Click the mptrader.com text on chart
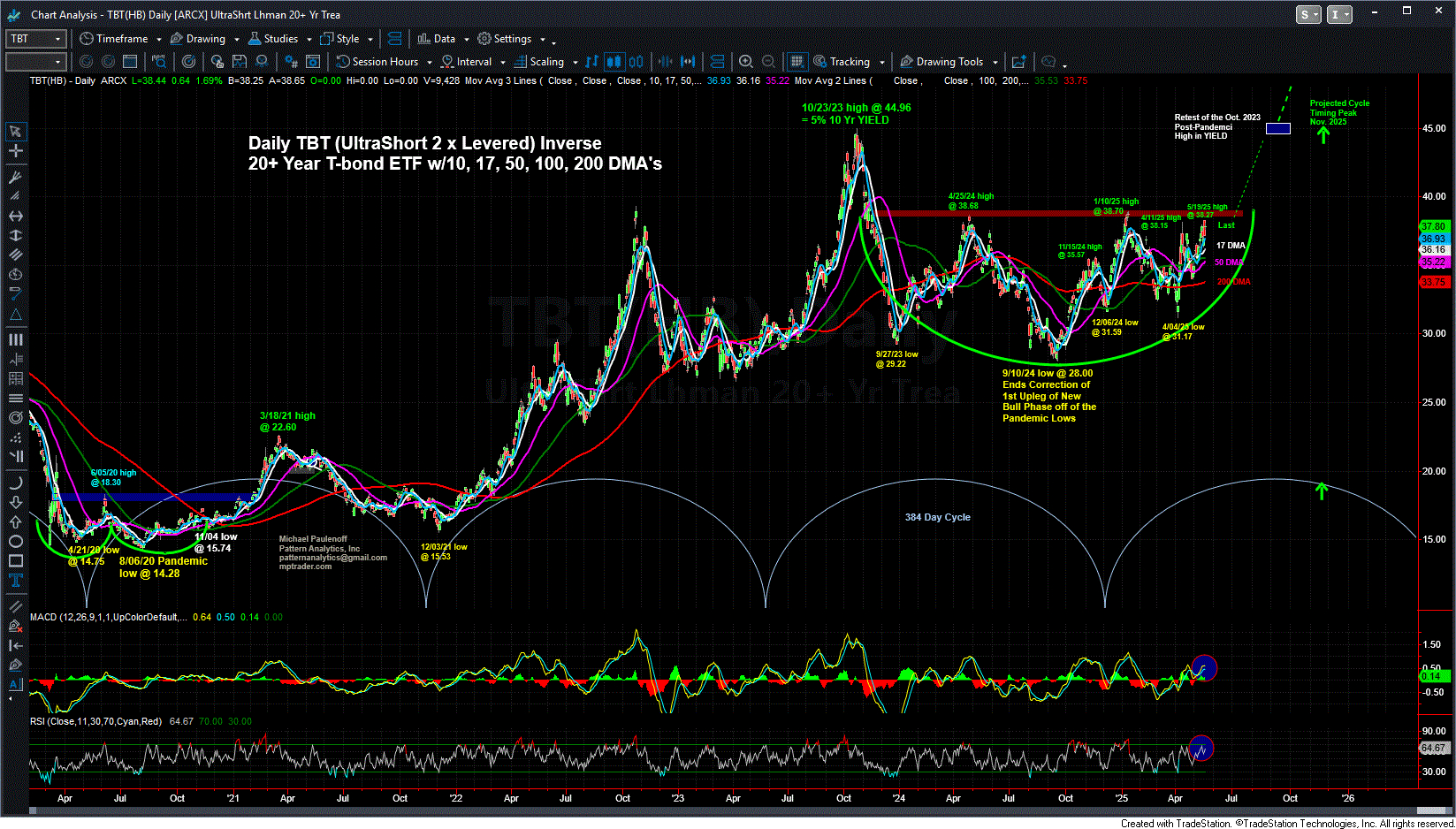 click(x=305, y=567)
